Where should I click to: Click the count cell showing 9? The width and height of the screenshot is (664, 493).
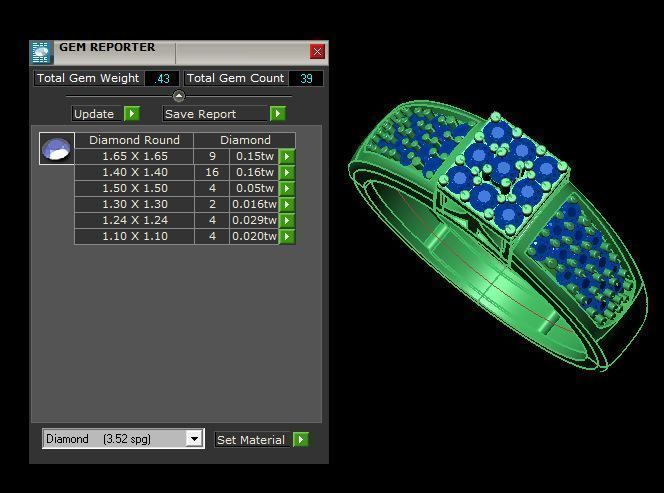click(x=212, y=156)
